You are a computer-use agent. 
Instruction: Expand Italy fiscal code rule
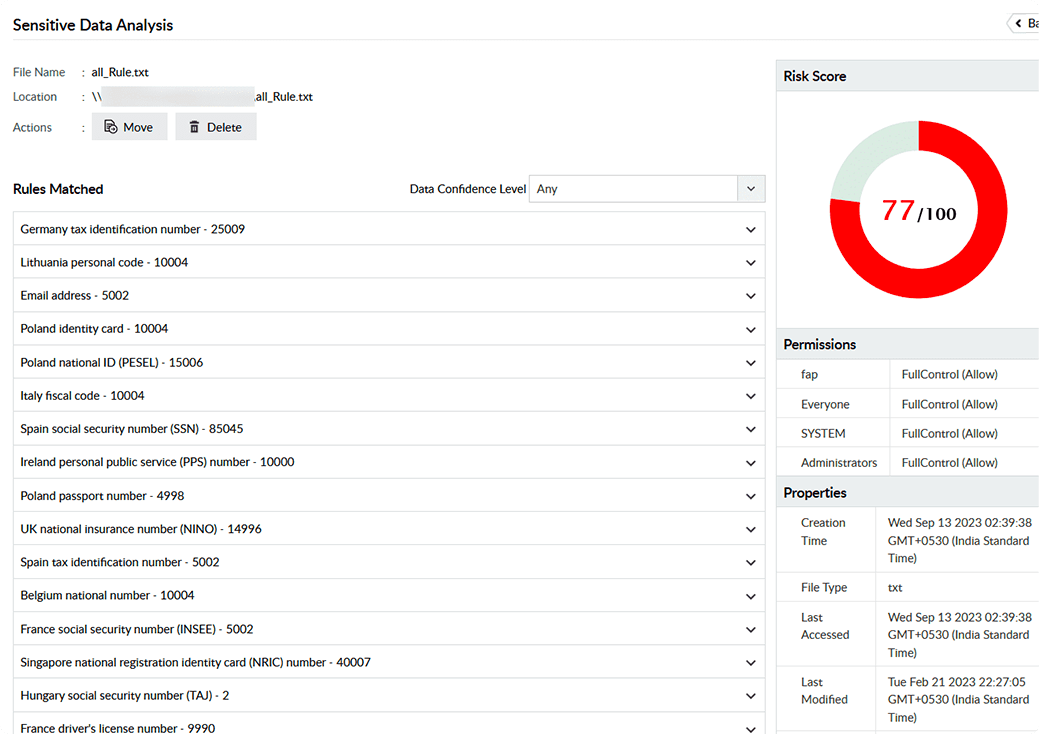coord(389,395)
